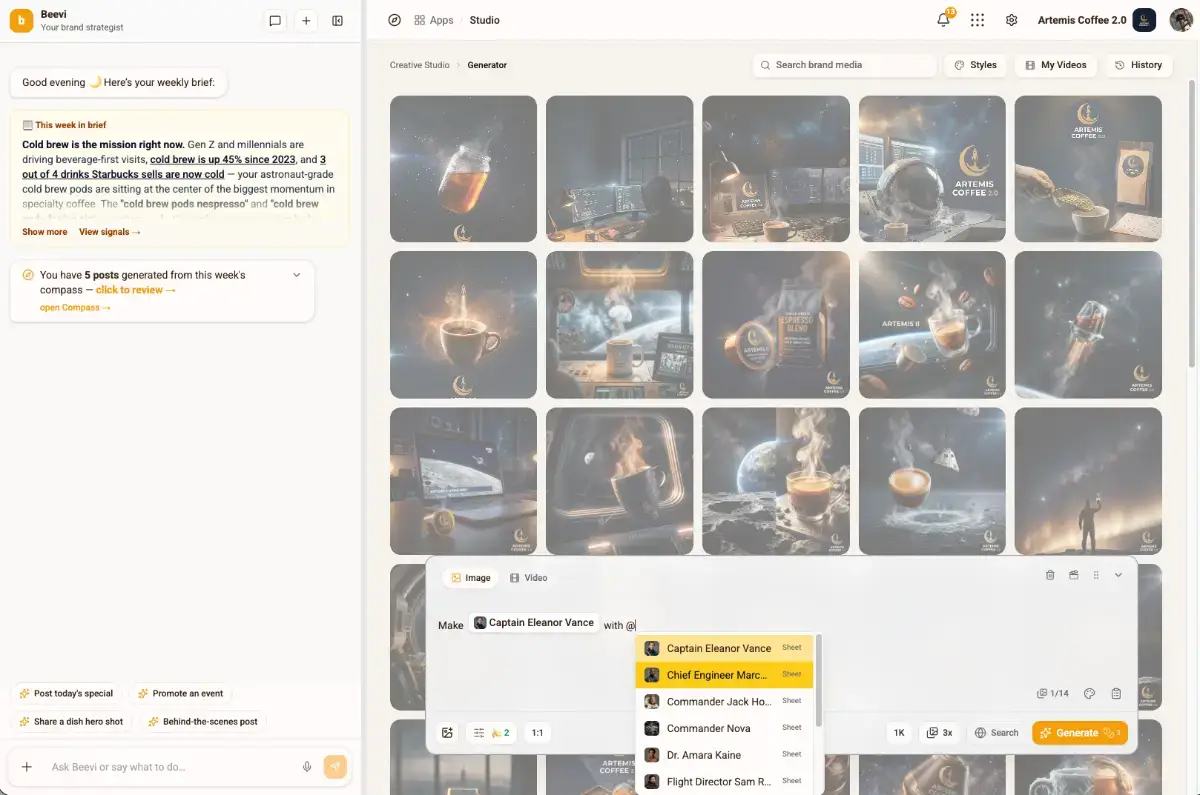Open the honey jar image thumbnail
Viewport: 1200px width, 795px height.
point(463,169)
